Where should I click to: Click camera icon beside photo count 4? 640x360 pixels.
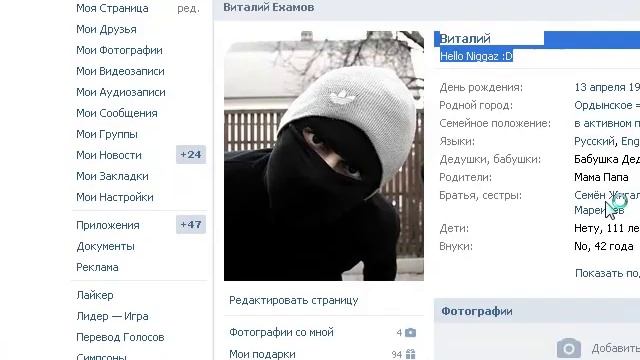[x=411, y=333]
